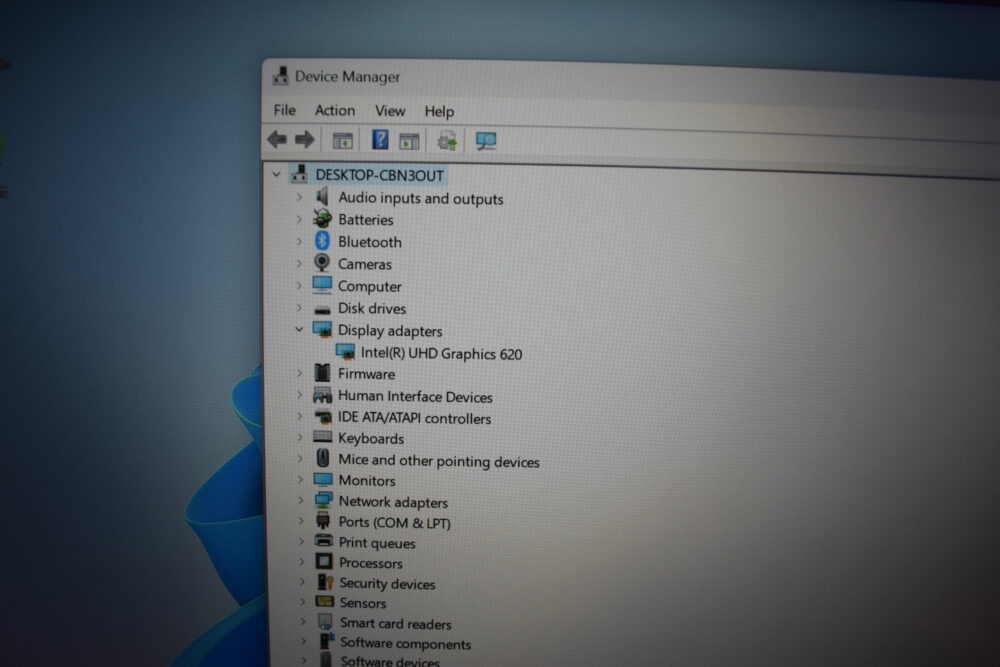Click the Forward arrow toolbar icon

305,139
